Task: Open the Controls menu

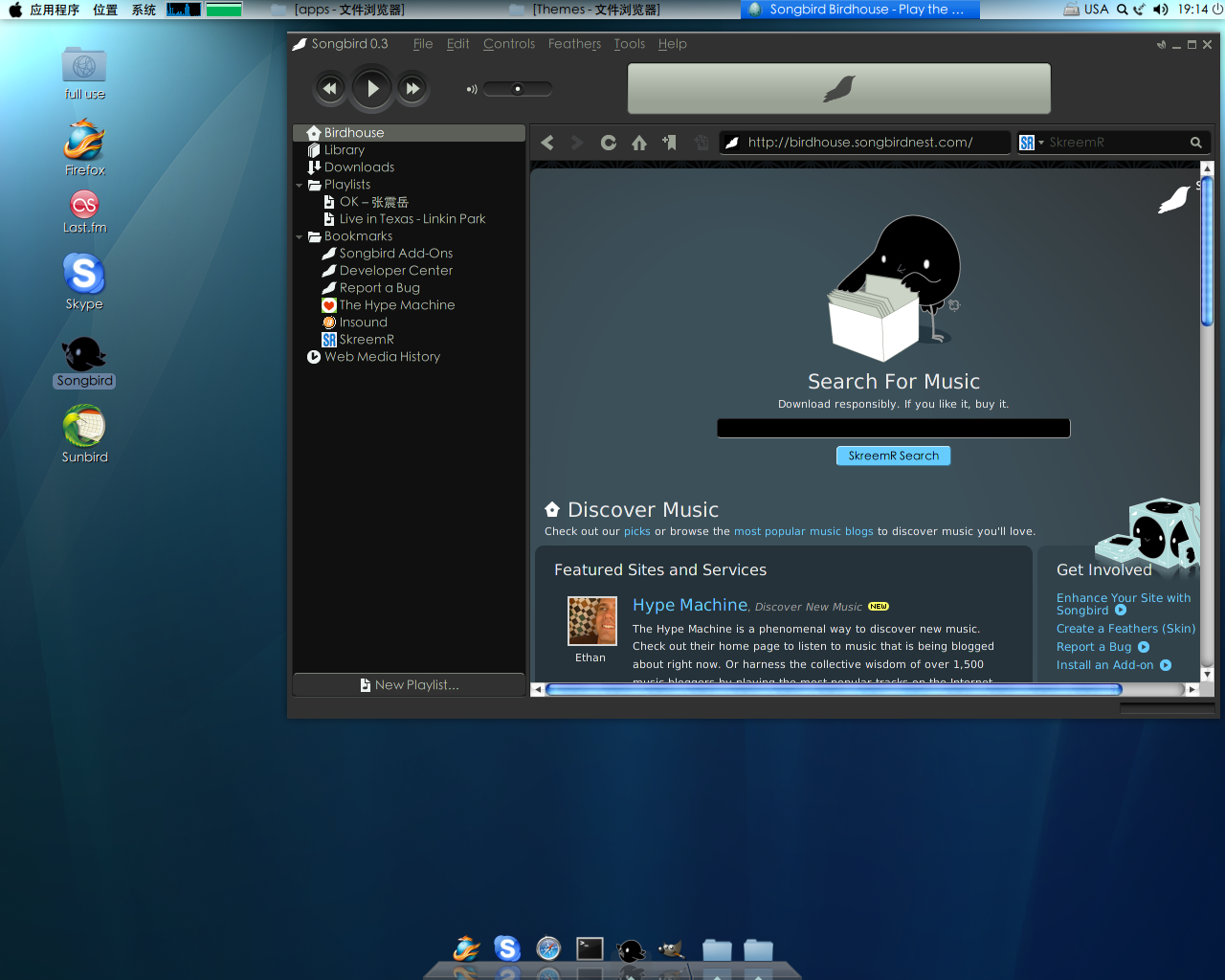Action: point(509,44)
